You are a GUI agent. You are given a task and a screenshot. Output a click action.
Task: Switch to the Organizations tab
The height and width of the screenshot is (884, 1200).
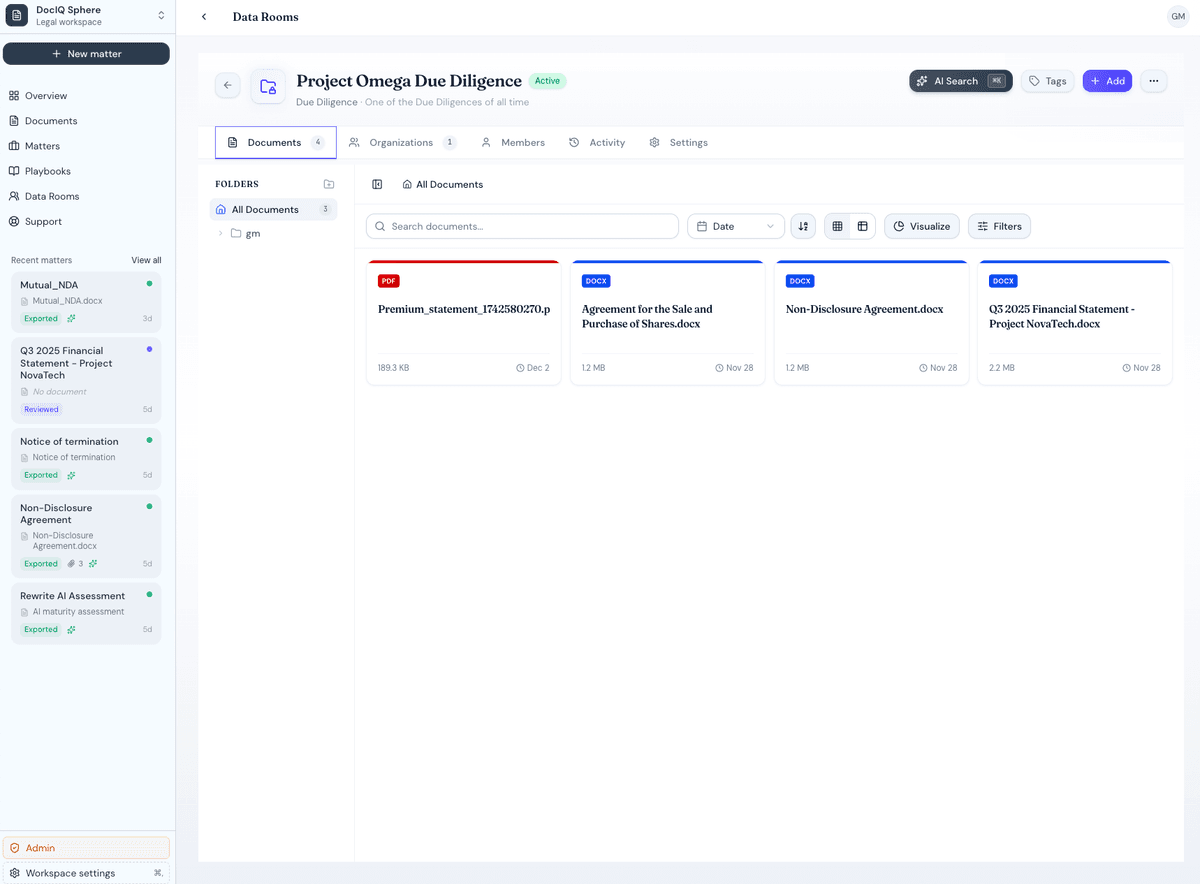point(402,143)
